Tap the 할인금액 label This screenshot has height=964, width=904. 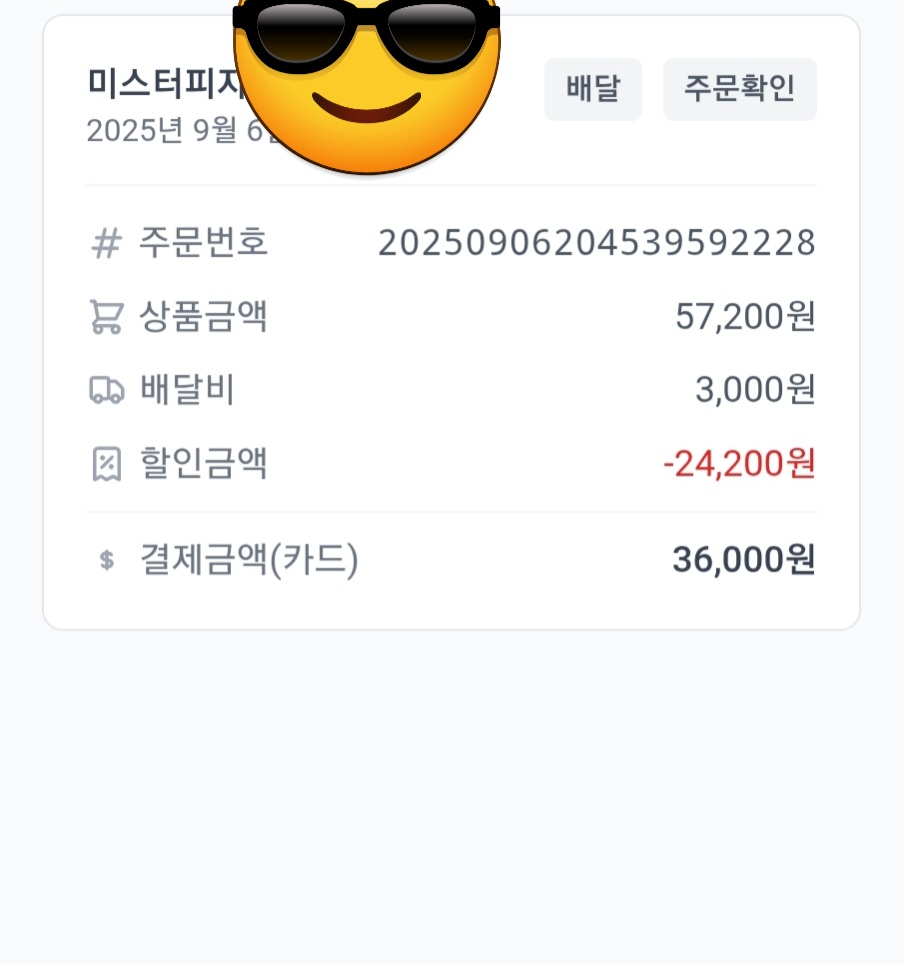pos(203,464)
